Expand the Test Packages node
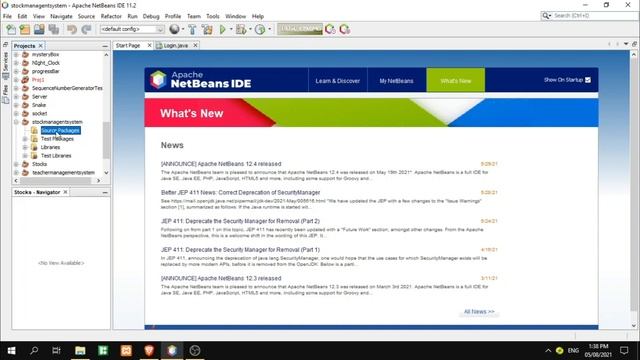Viewport: 640px width, 360px height. [x=25, y=139]
